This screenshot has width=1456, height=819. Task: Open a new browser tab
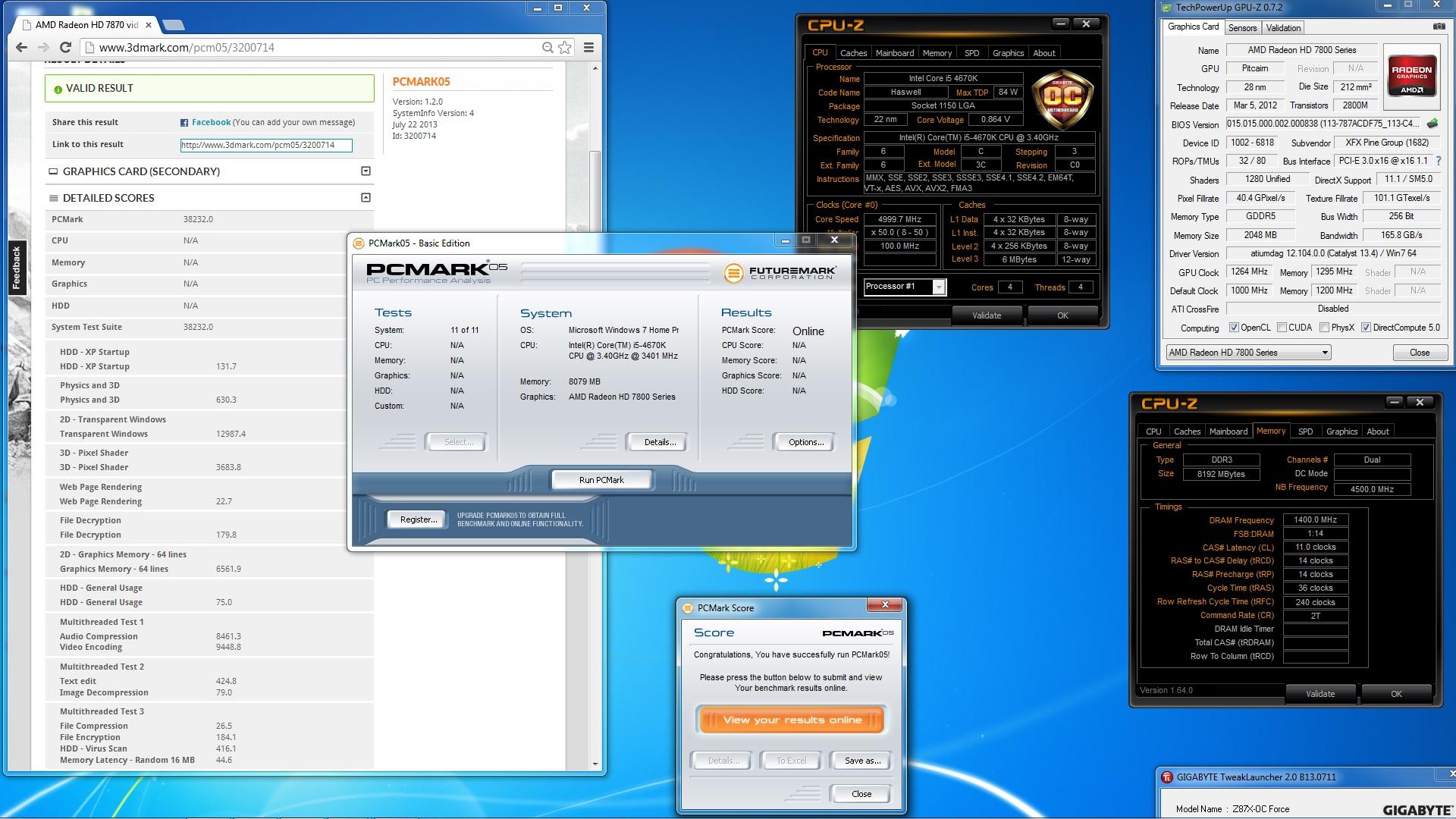(173, 24)
